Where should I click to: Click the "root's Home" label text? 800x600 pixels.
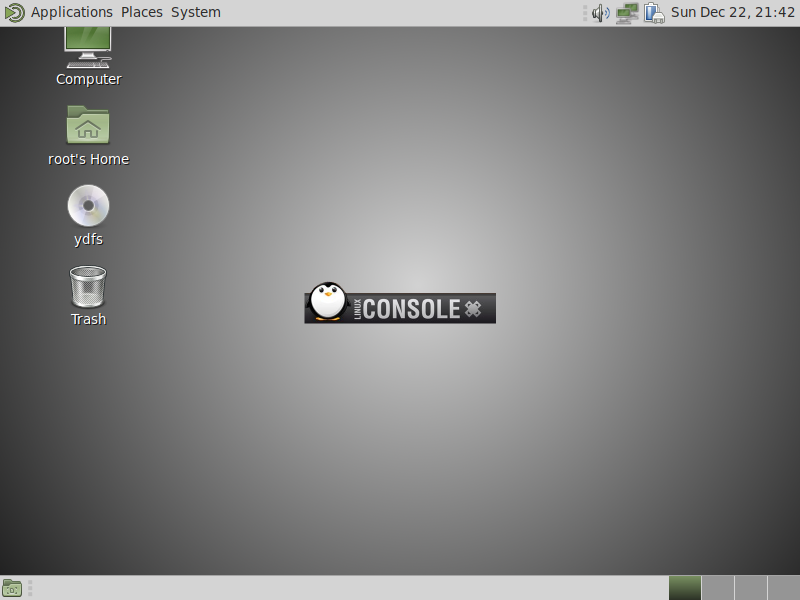(88, 159)
